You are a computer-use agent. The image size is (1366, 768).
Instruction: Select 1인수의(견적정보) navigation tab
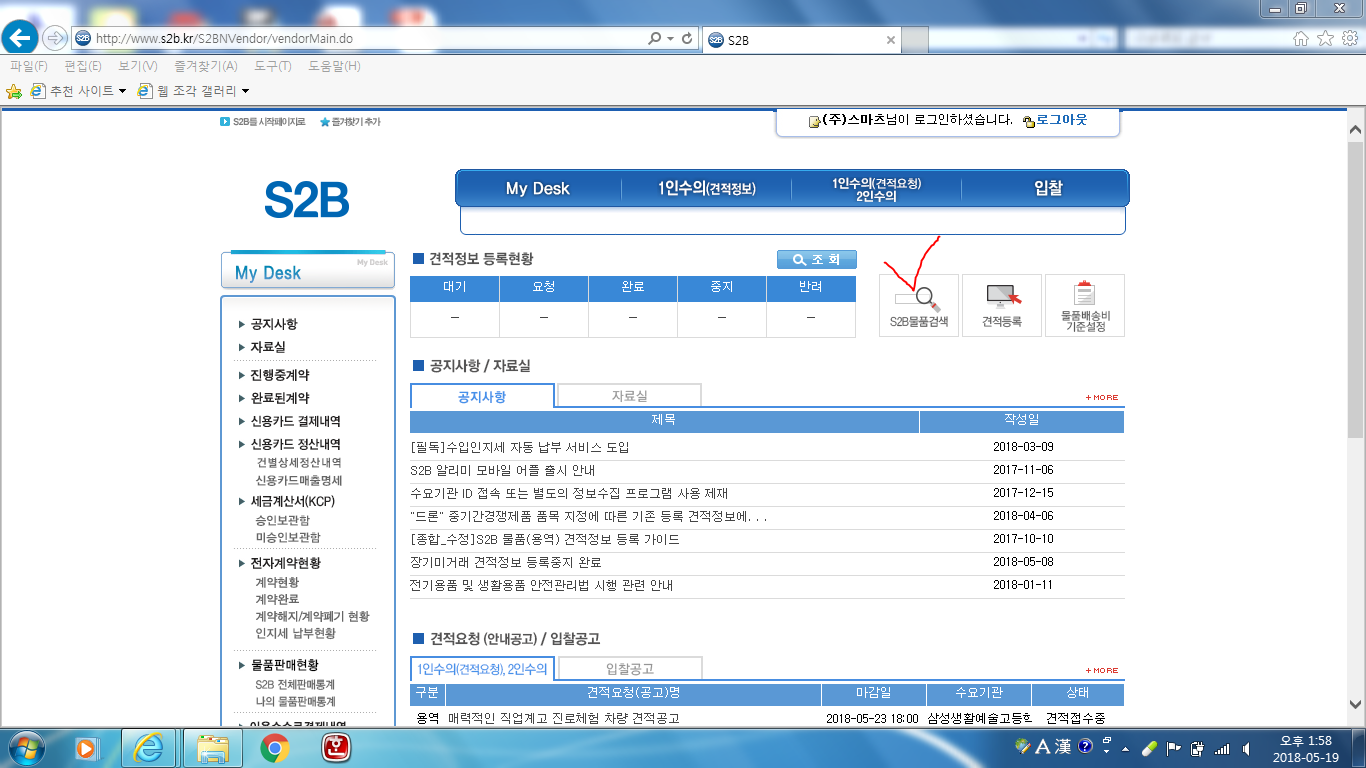coord(706,188)
